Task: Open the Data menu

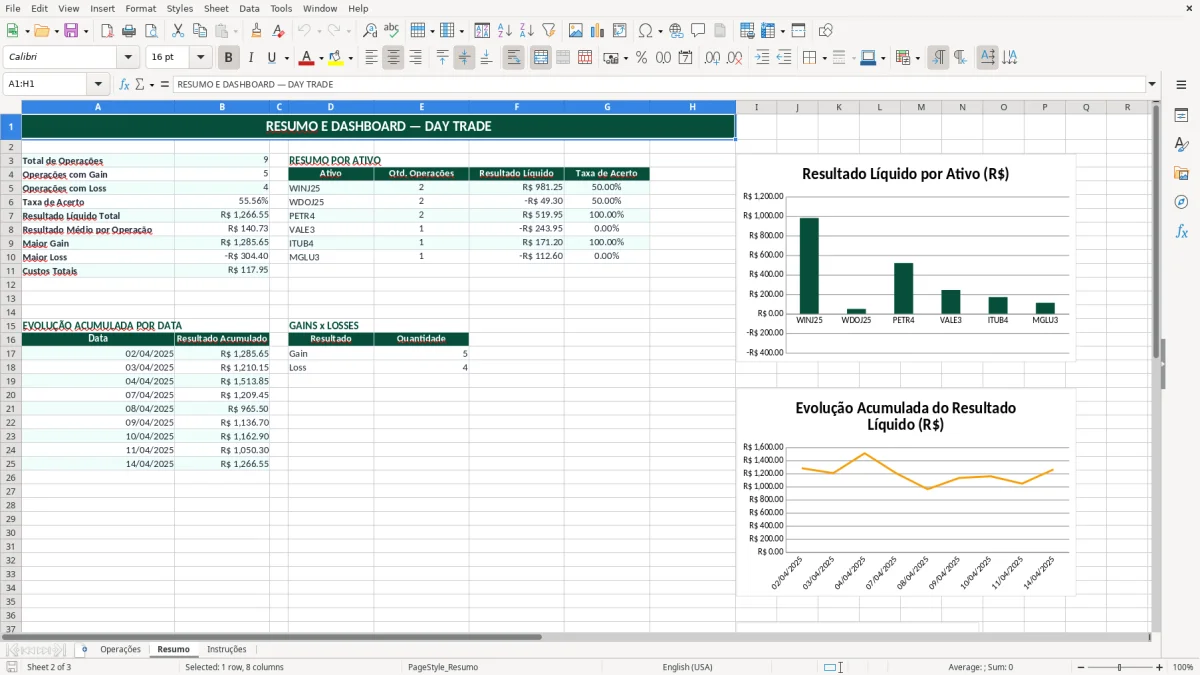Action: pos(249,8)
